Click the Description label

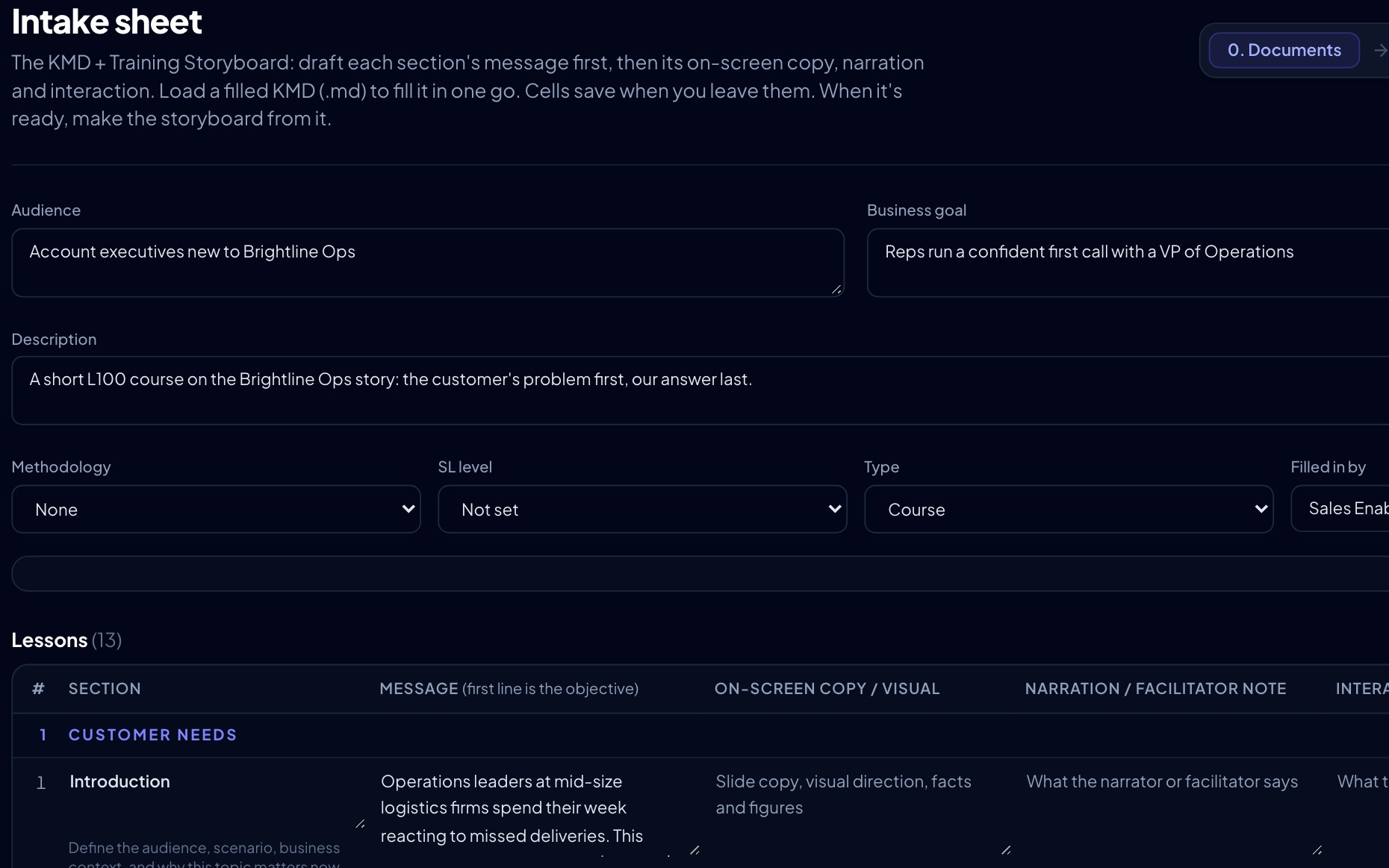pos(55,340)
